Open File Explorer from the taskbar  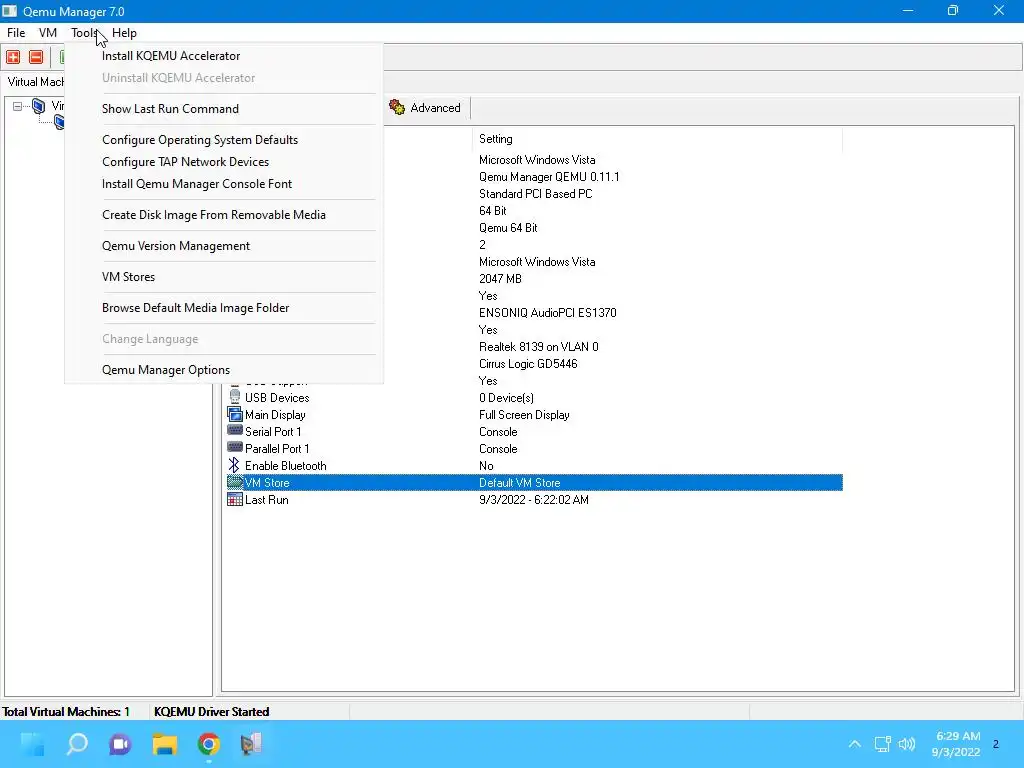click(165, 744)
